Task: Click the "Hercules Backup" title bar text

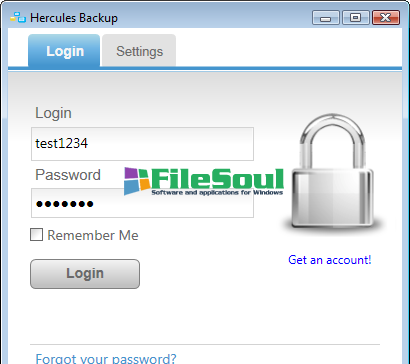Action: 74,18
